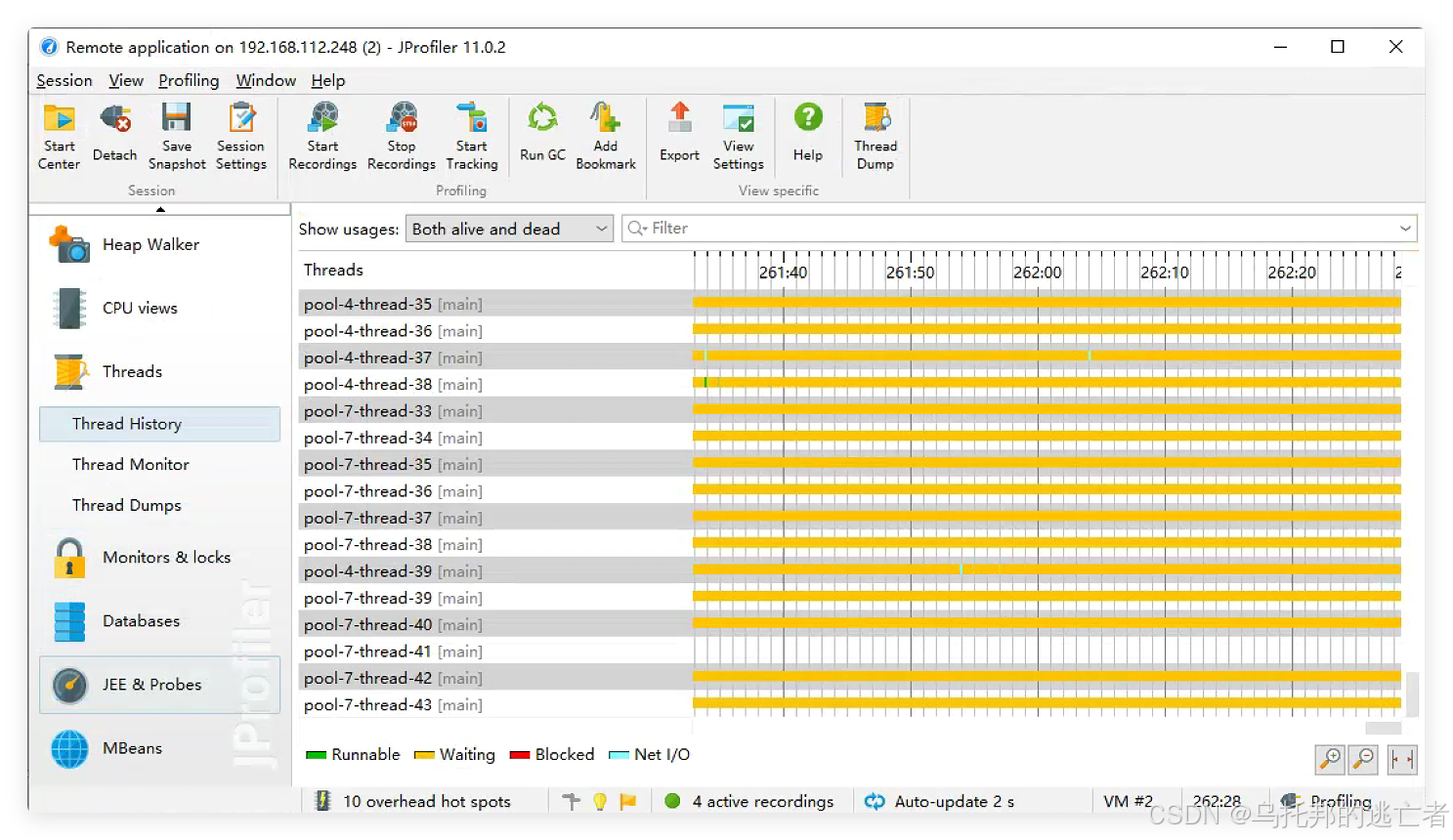Open the Session menu

coord(64,81)
